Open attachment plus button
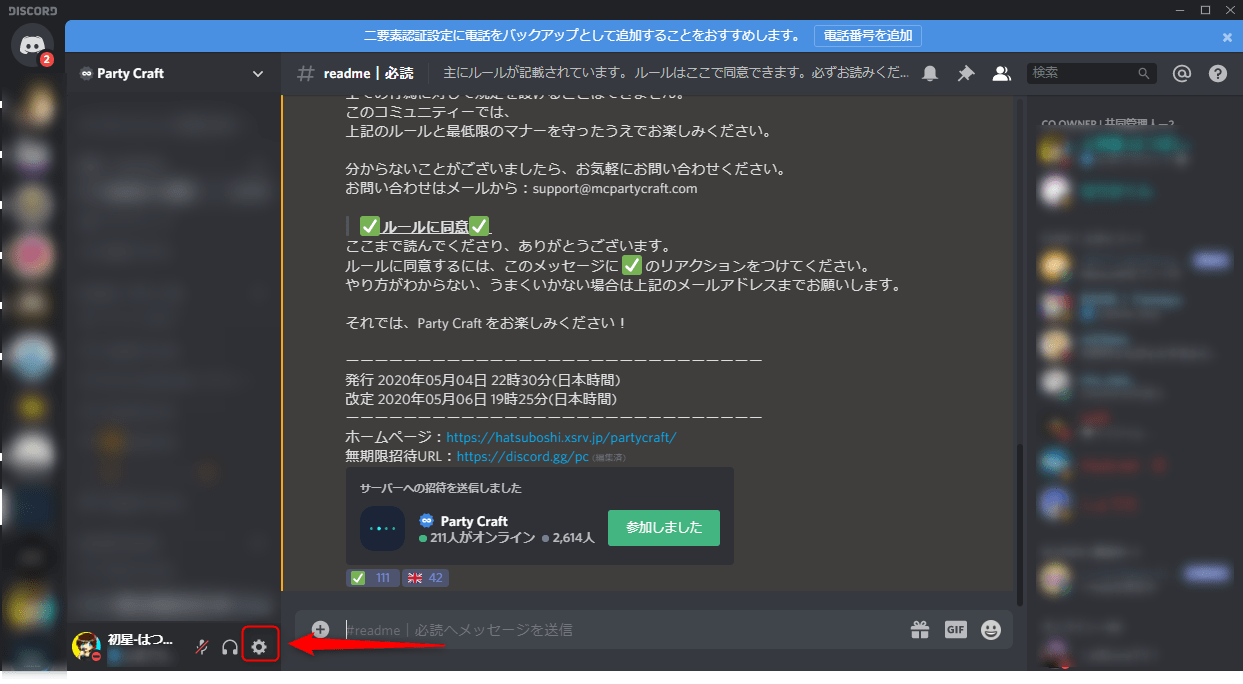This screenshot has width=1243, height=684. [320, 629]
